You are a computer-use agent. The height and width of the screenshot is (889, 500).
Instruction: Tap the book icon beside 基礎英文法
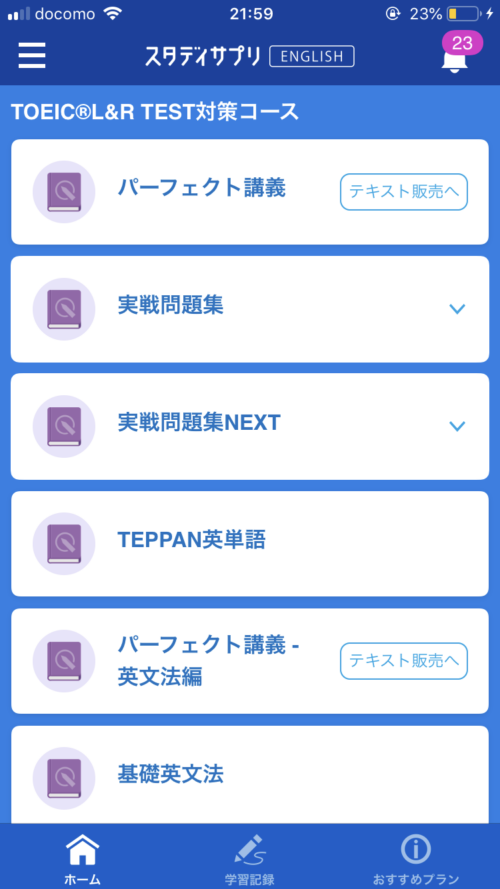[x=64, y=778]
